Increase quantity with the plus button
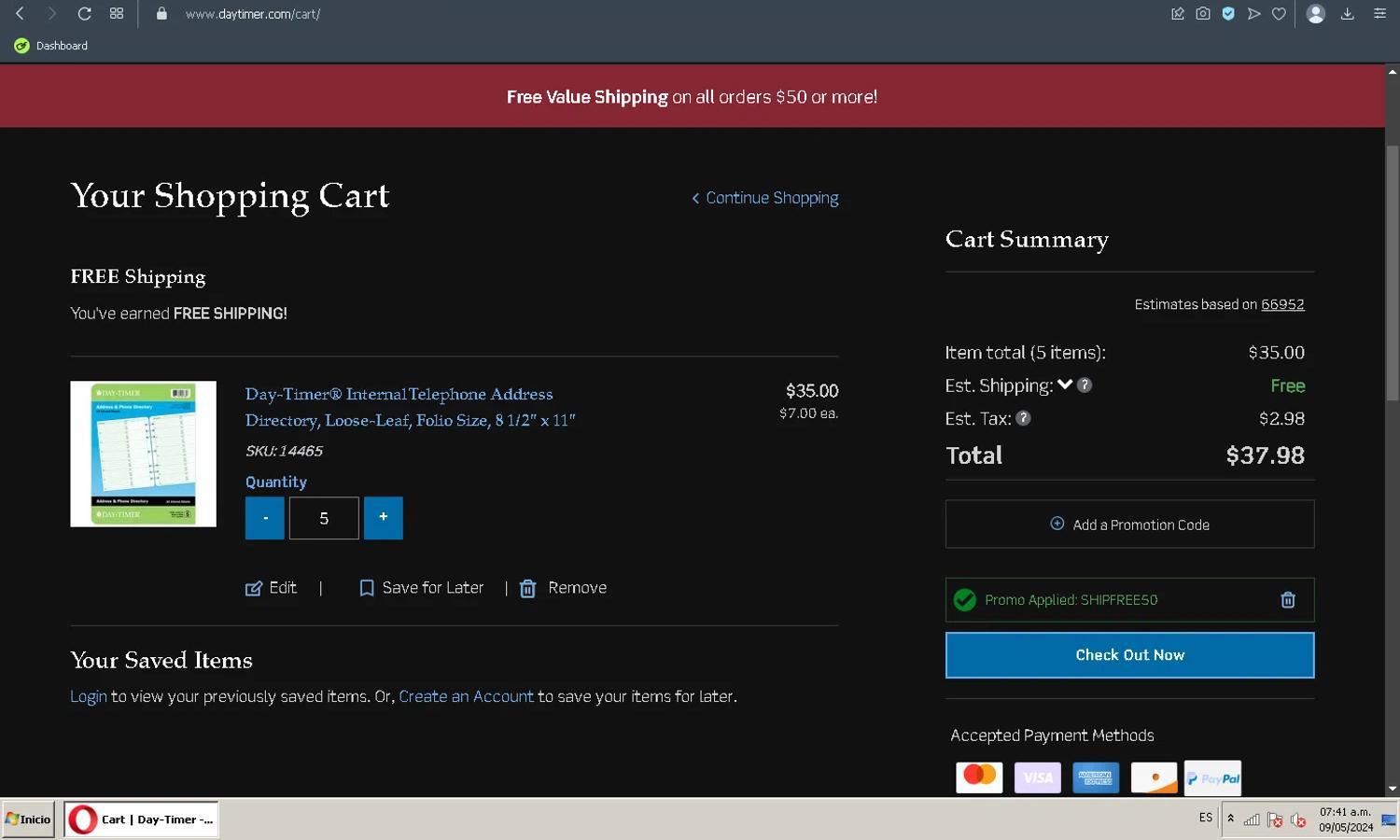The image size is (1400, 840). click(384, 518)
